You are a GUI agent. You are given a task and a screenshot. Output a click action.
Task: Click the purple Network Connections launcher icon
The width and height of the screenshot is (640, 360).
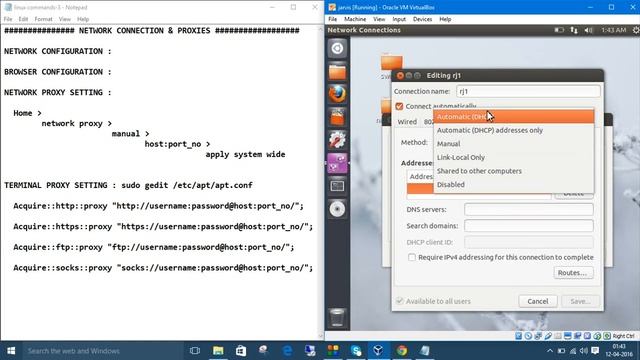(337, 163)
